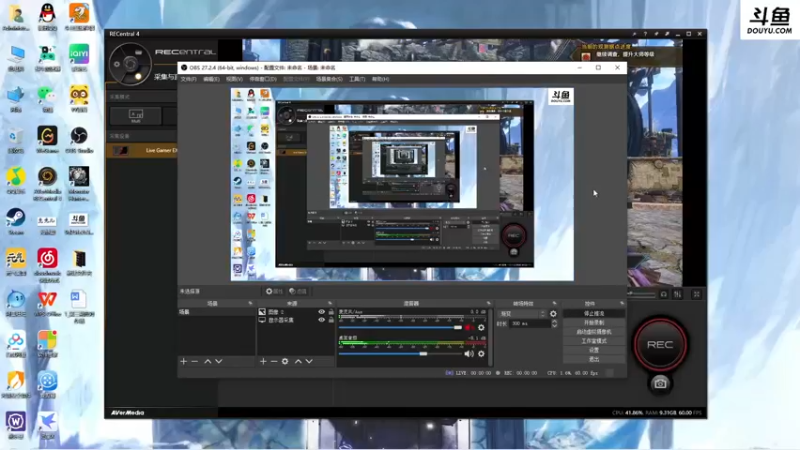Open the Douyu desktop shortcut
The width and height of the screenshot is (800, 450).
click(x=79, y=224)
